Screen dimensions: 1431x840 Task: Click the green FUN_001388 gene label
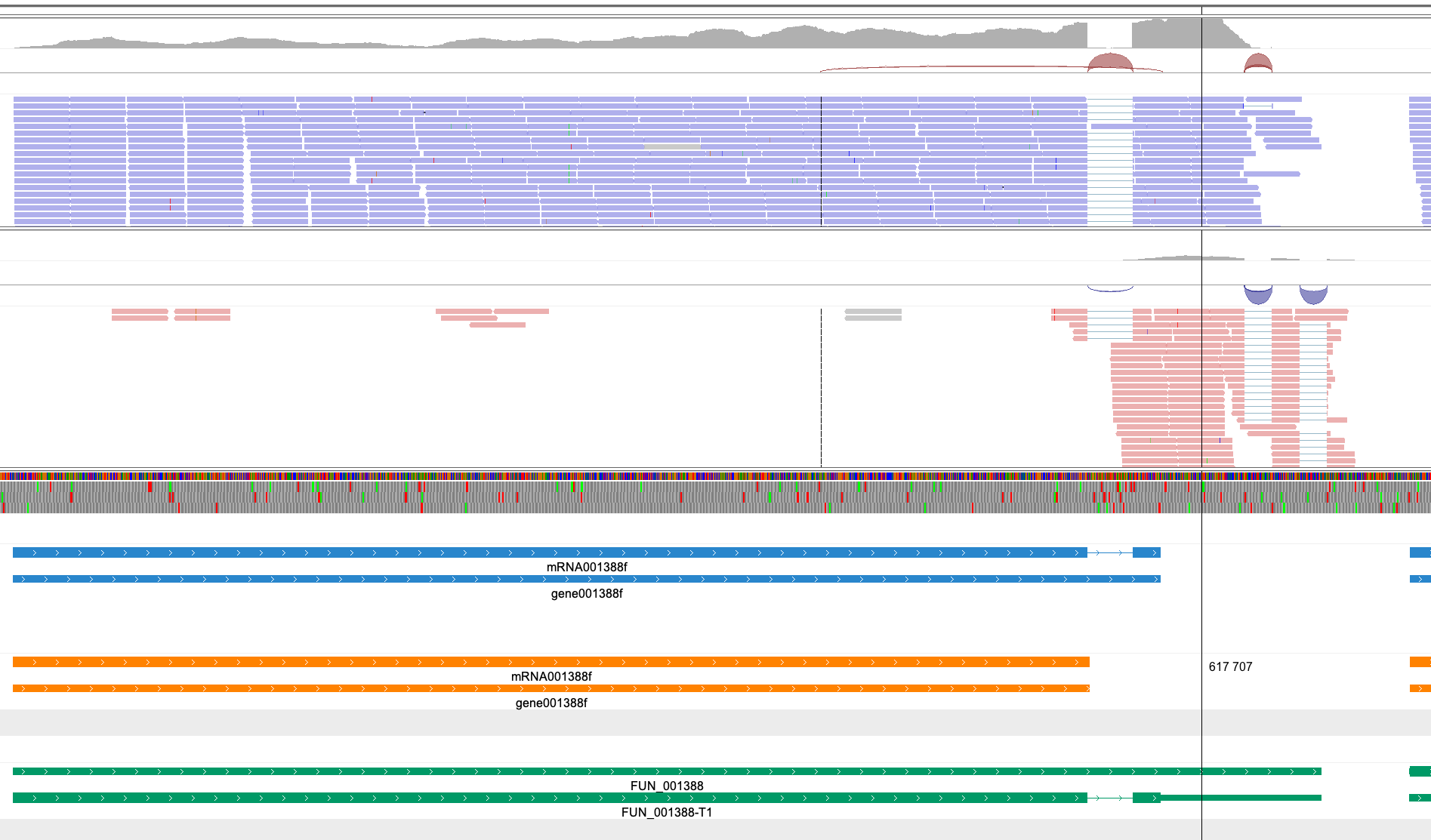tap(667, 786)
